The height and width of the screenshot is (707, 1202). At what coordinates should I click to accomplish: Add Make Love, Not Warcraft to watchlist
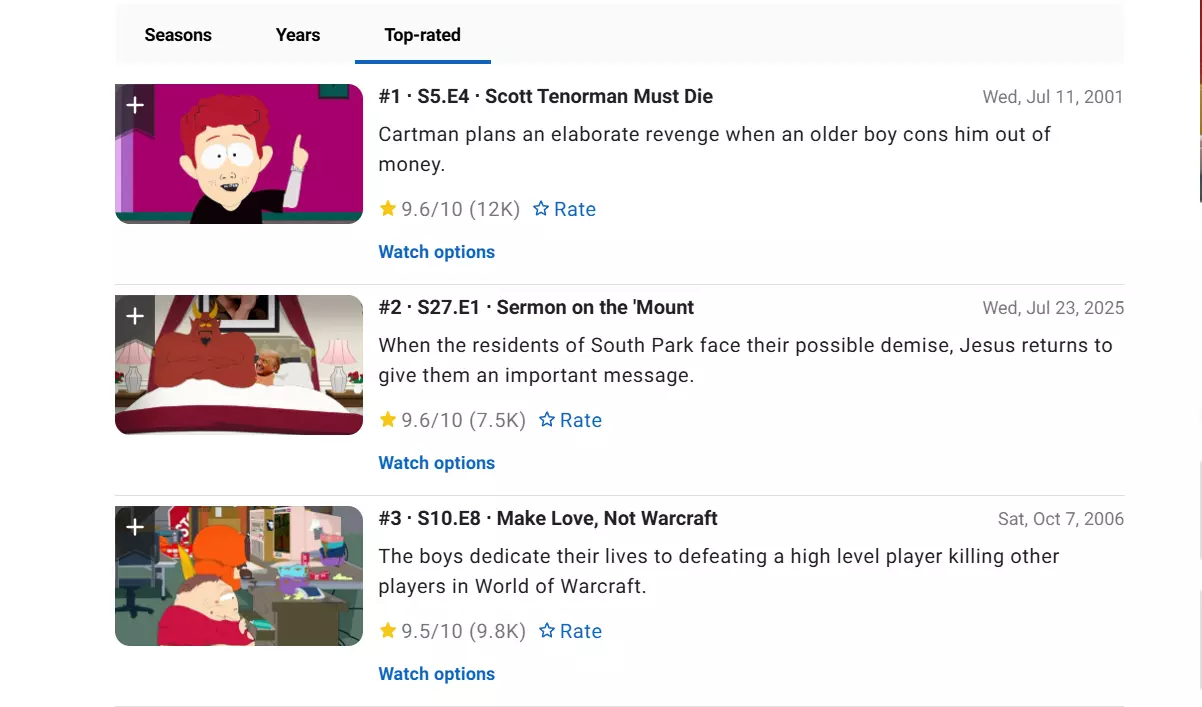click(135, 528)
